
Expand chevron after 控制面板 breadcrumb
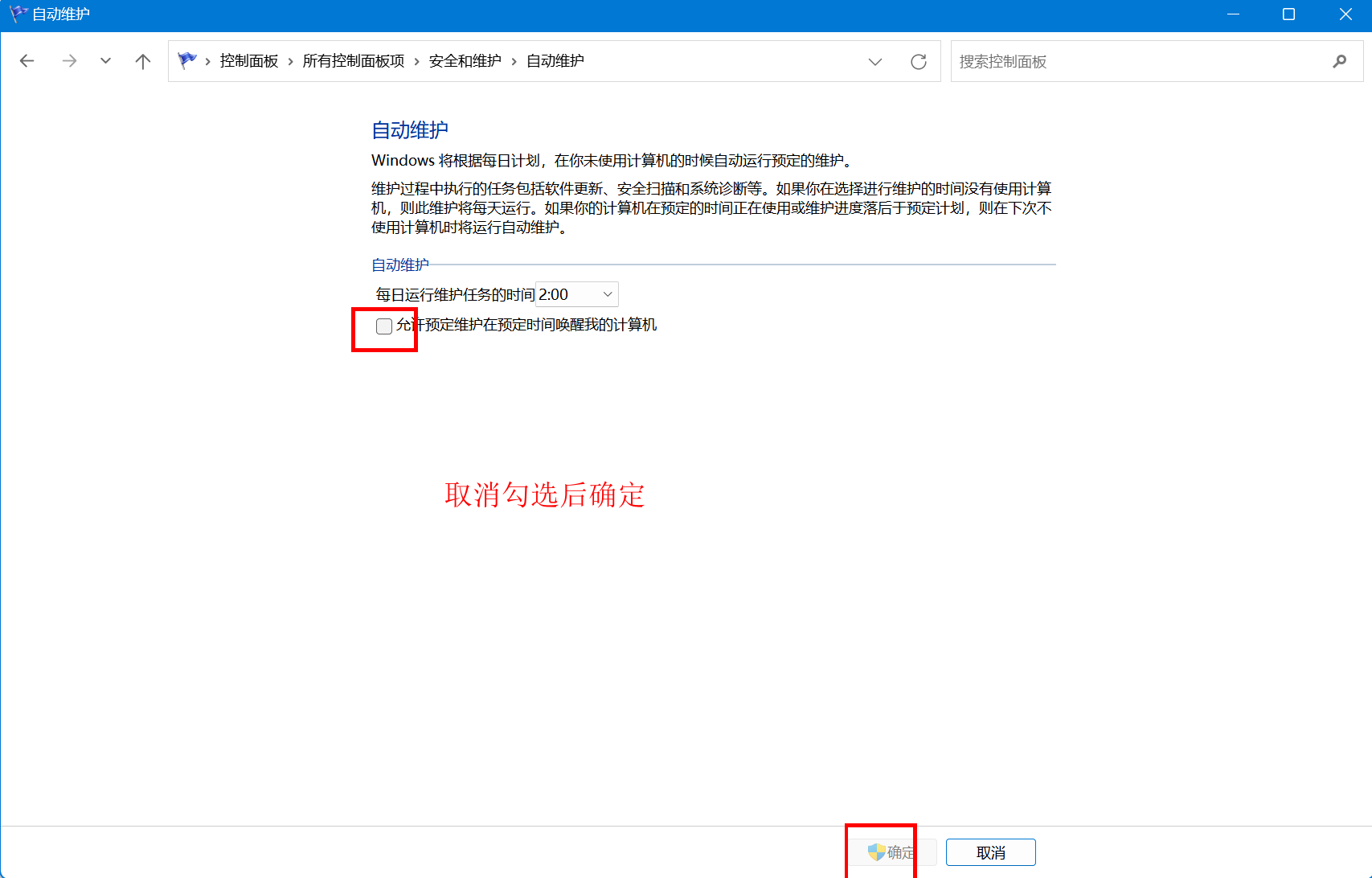(290, 62)
